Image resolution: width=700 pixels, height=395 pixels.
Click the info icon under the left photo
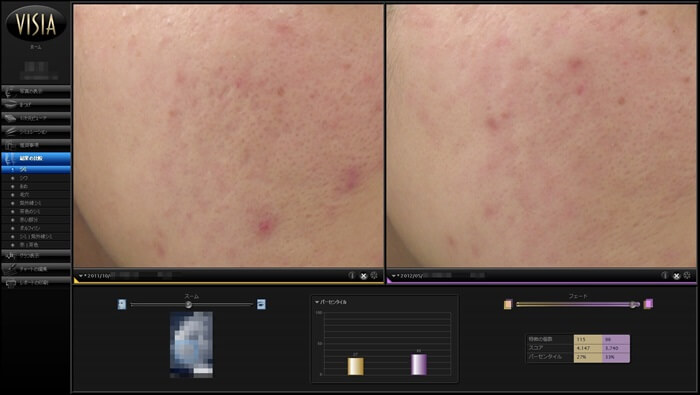(x=352, y=275)
